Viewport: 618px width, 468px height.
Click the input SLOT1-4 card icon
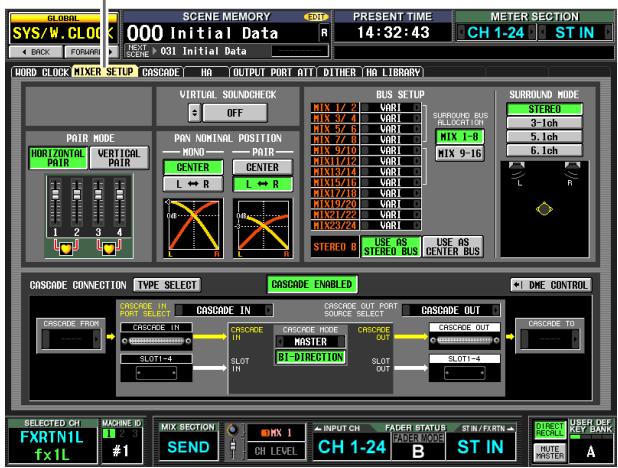click(156, 373)
